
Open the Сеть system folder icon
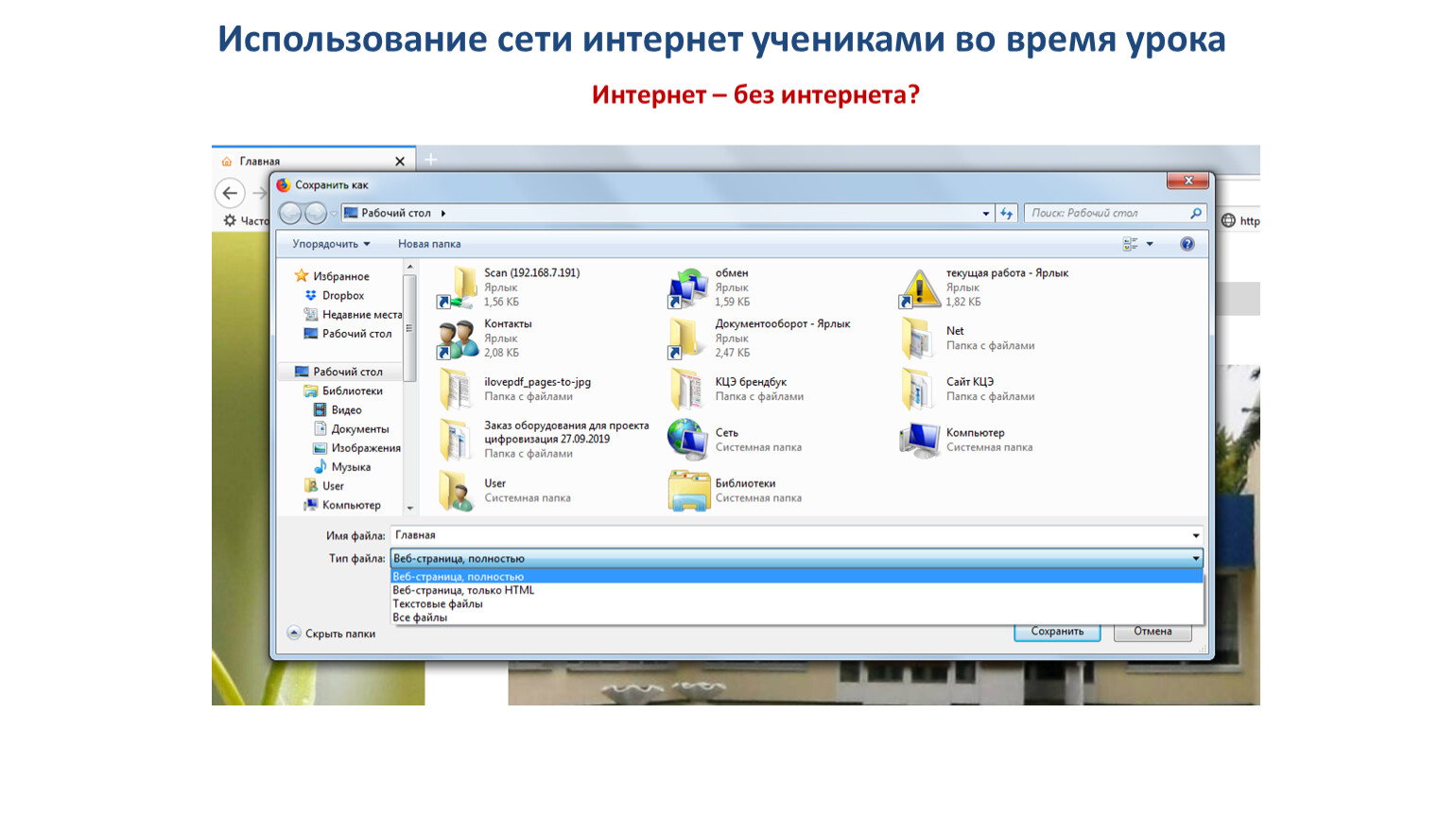pyautogui.click(x=687, y=440)
